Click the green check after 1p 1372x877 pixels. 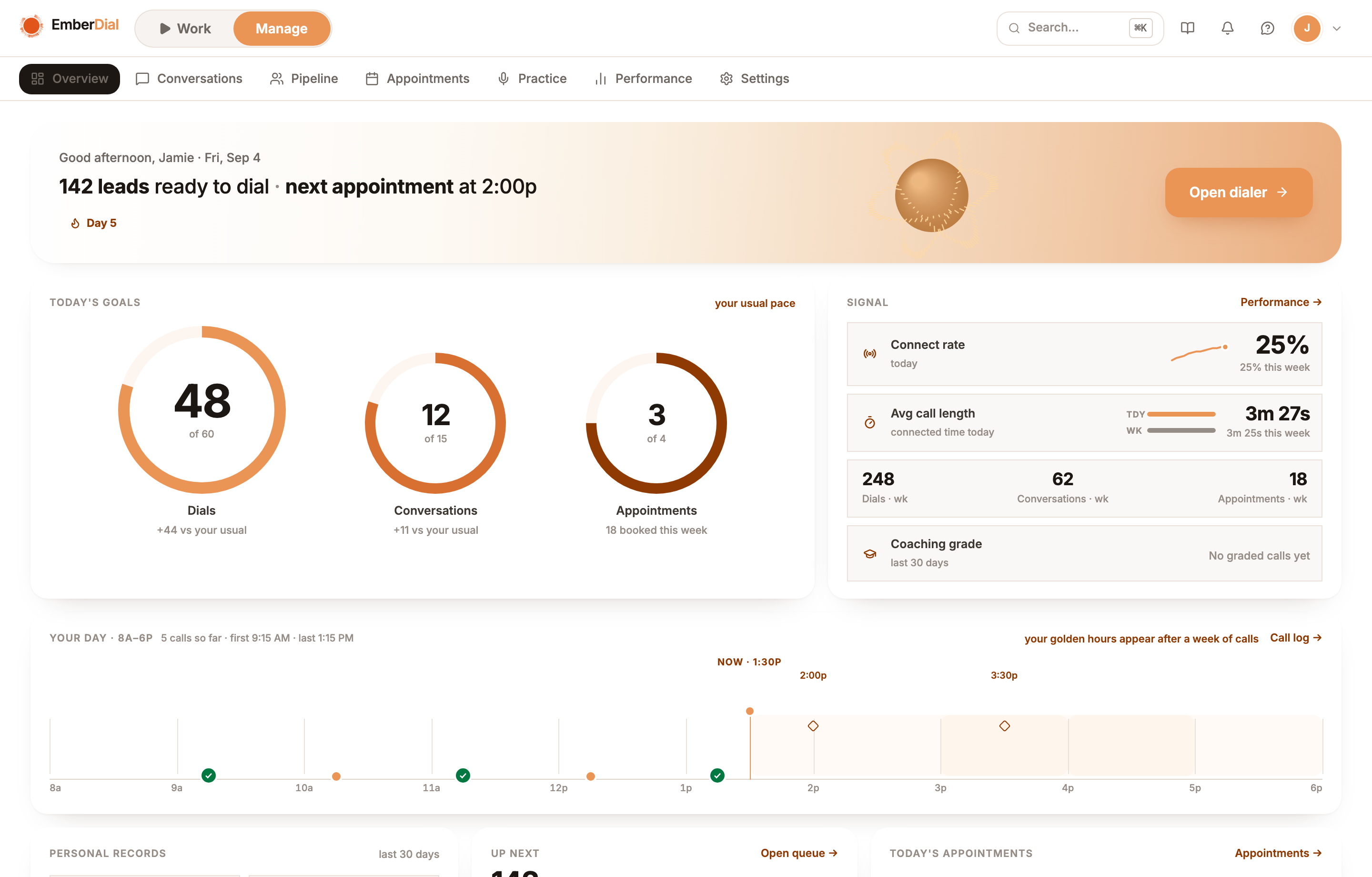click(717, 775)
